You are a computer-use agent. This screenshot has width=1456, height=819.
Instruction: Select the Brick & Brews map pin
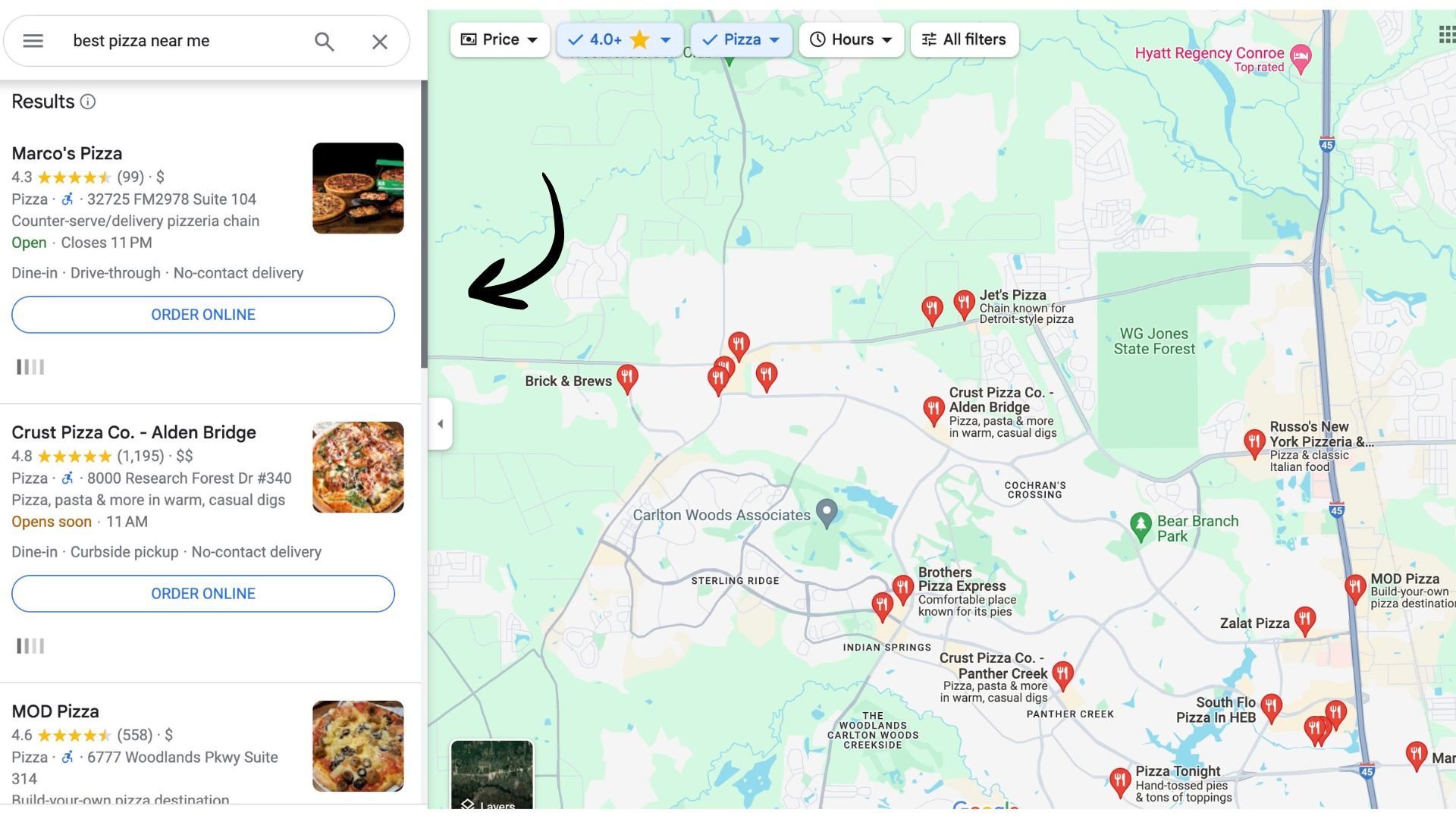(626, 378)
